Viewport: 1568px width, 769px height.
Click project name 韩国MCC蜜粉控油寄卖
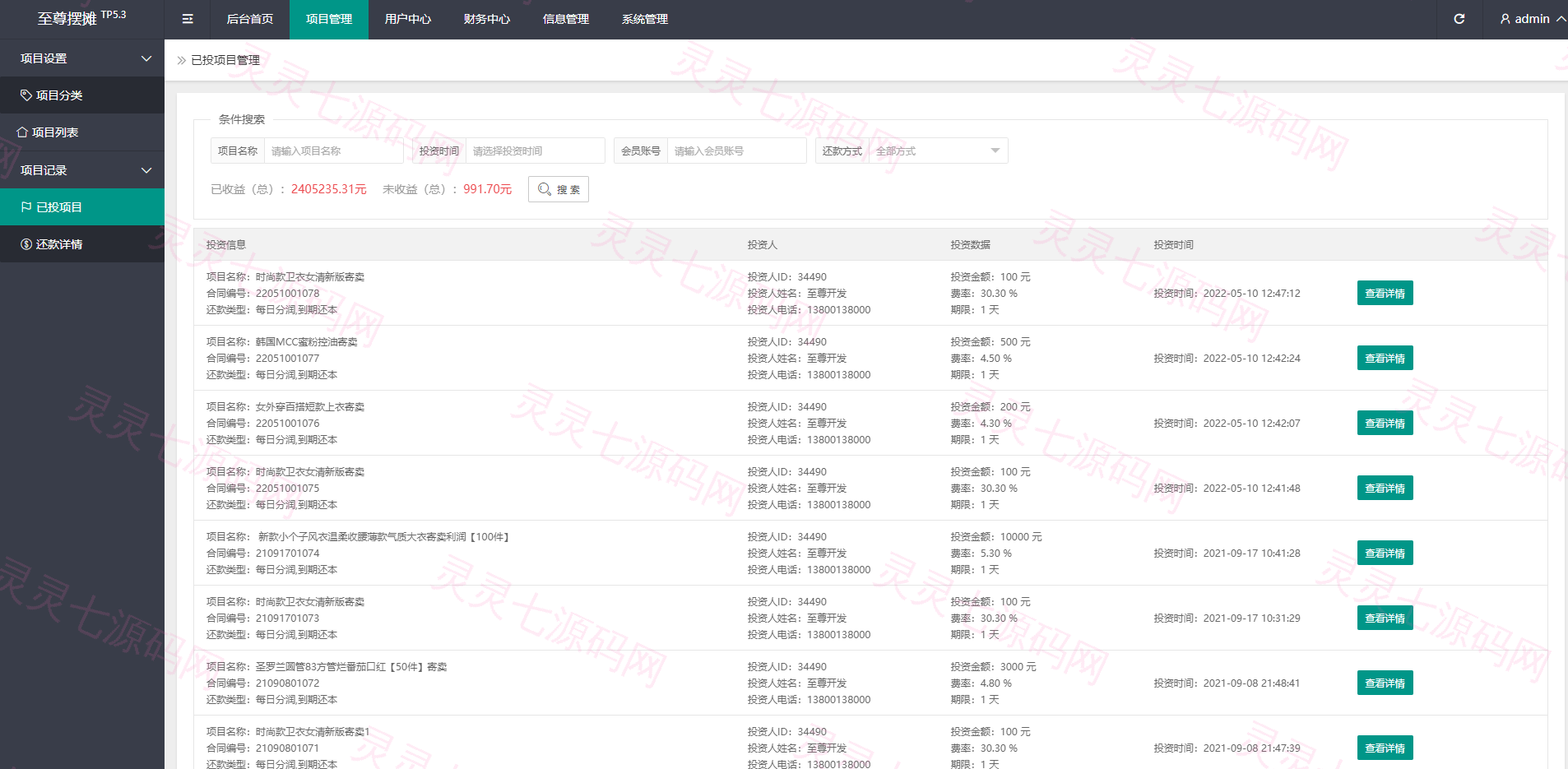[307, 342]
